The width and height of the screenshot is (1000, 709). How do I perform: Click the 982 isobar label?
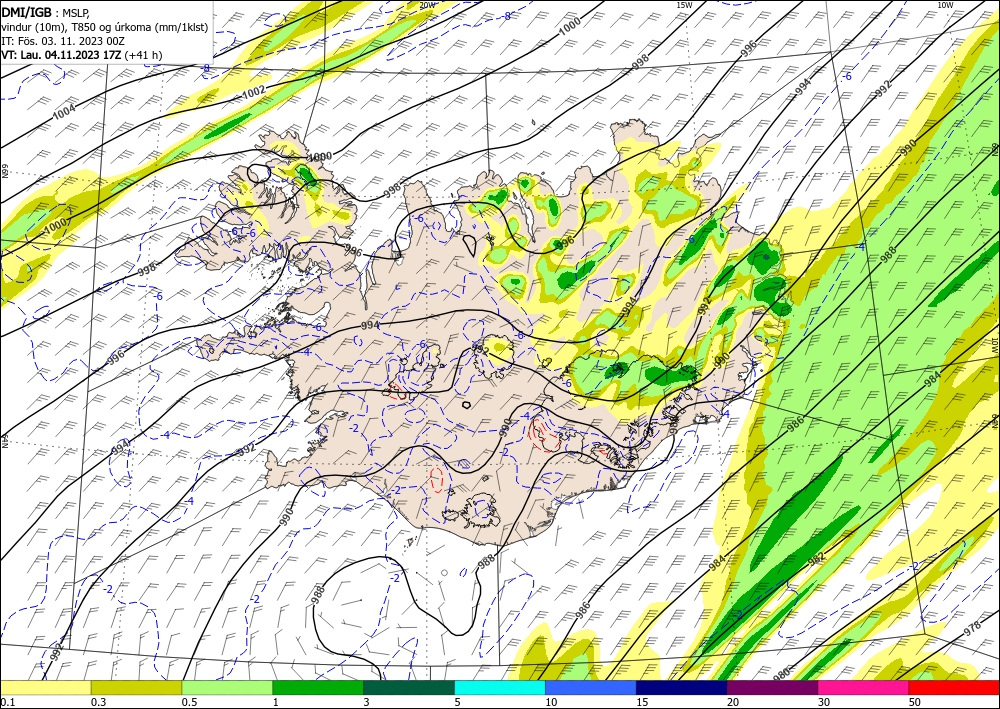pos(816,558)
